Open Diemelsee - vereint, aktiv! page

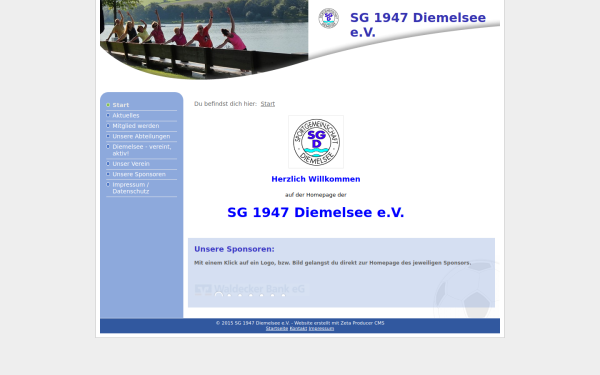[x=142, y=150]
